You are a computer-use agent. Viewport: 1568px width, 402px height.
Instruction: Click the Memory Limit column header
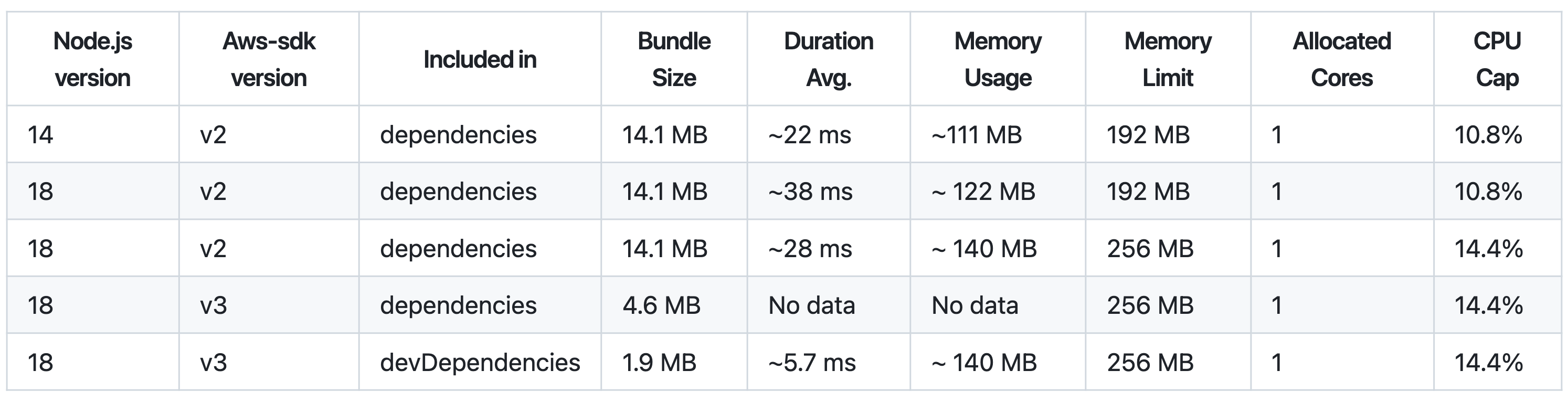pyautogui.click(x=1168, y=59)
